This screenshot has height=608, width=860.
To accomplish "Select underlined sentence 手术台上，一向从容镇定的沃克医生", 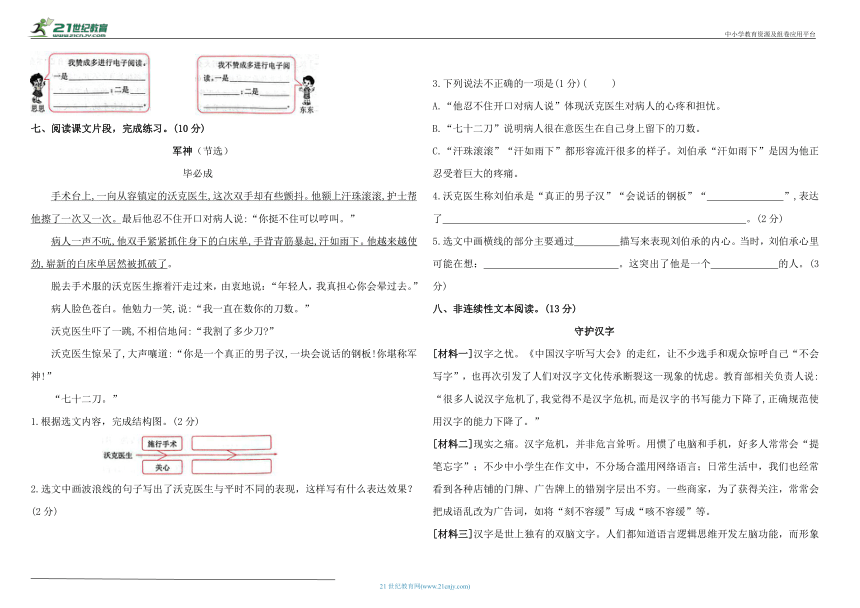I will pos(224,207).
